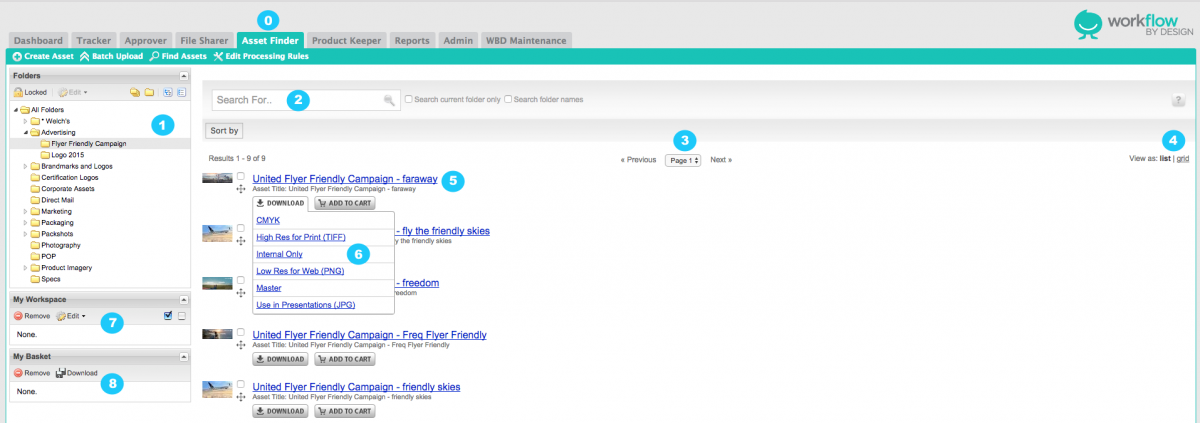The image size is (1200, 423).
Task: Go to the Next results page
Action: (x=721, y=159)
